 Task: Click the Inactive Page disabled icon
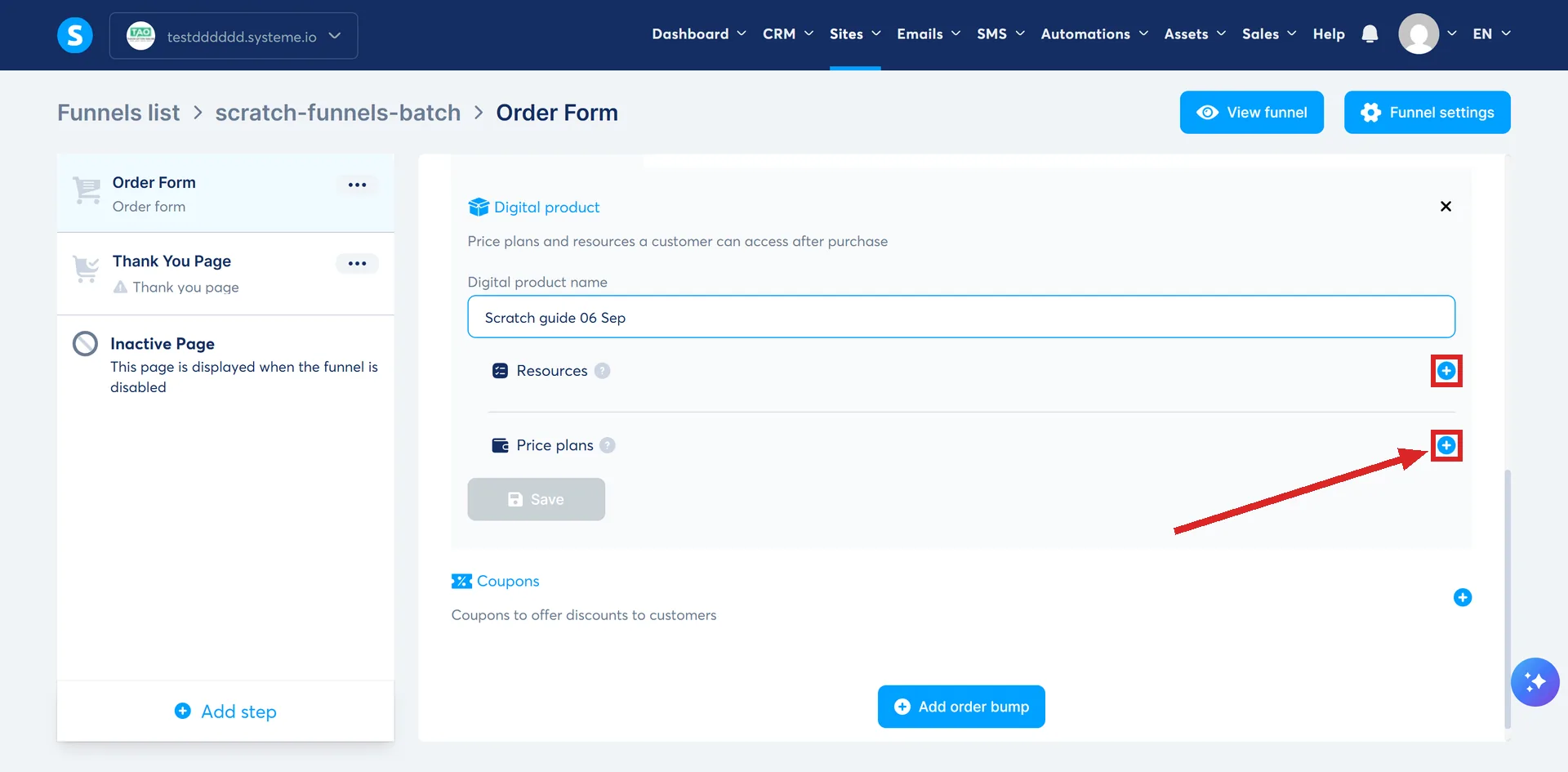(85, 344)
